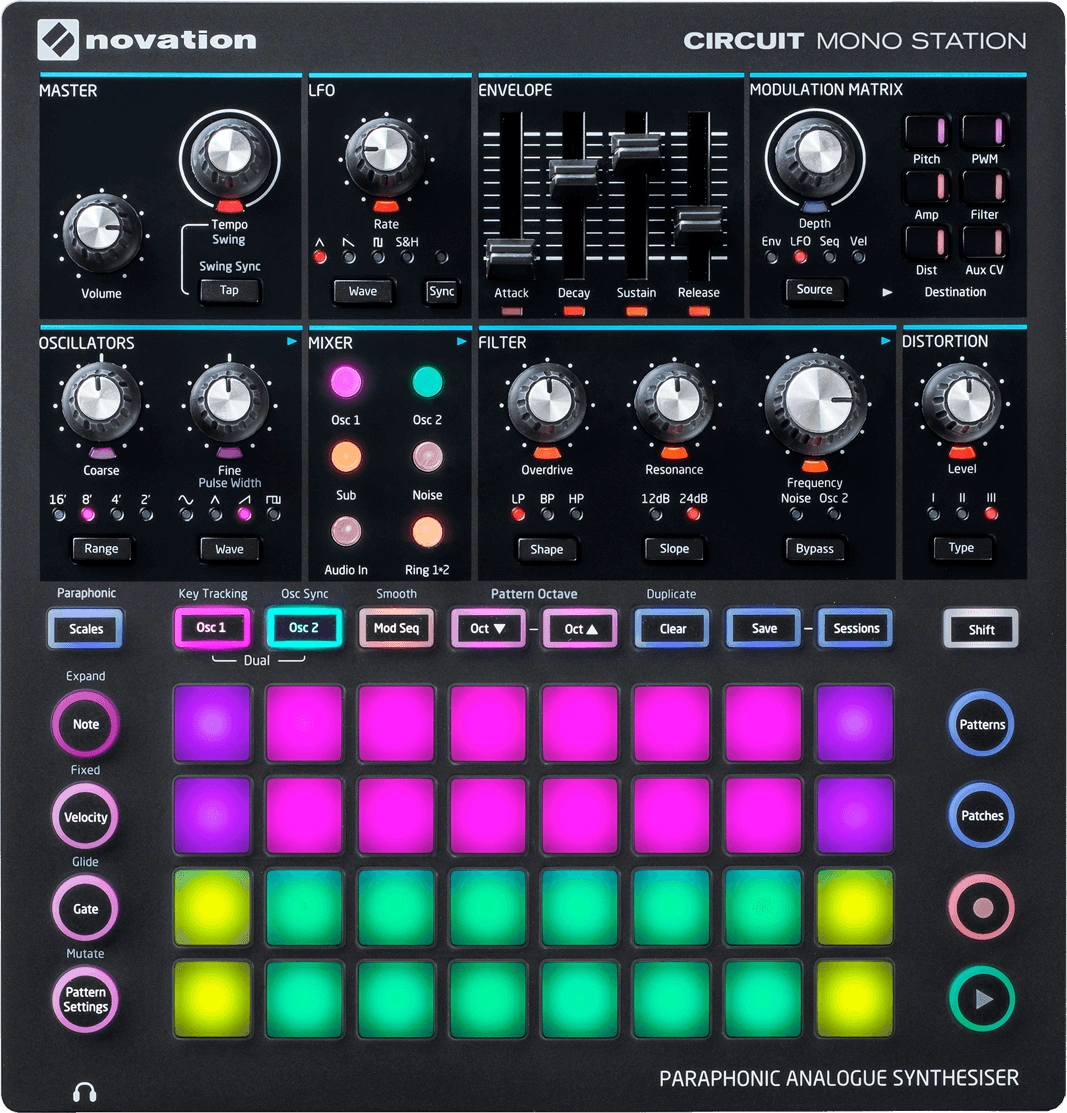Cycle the oscillator Wave selector button
Image resolution: width=1067 pixels, height=1113 pixels.
(229, 549)
